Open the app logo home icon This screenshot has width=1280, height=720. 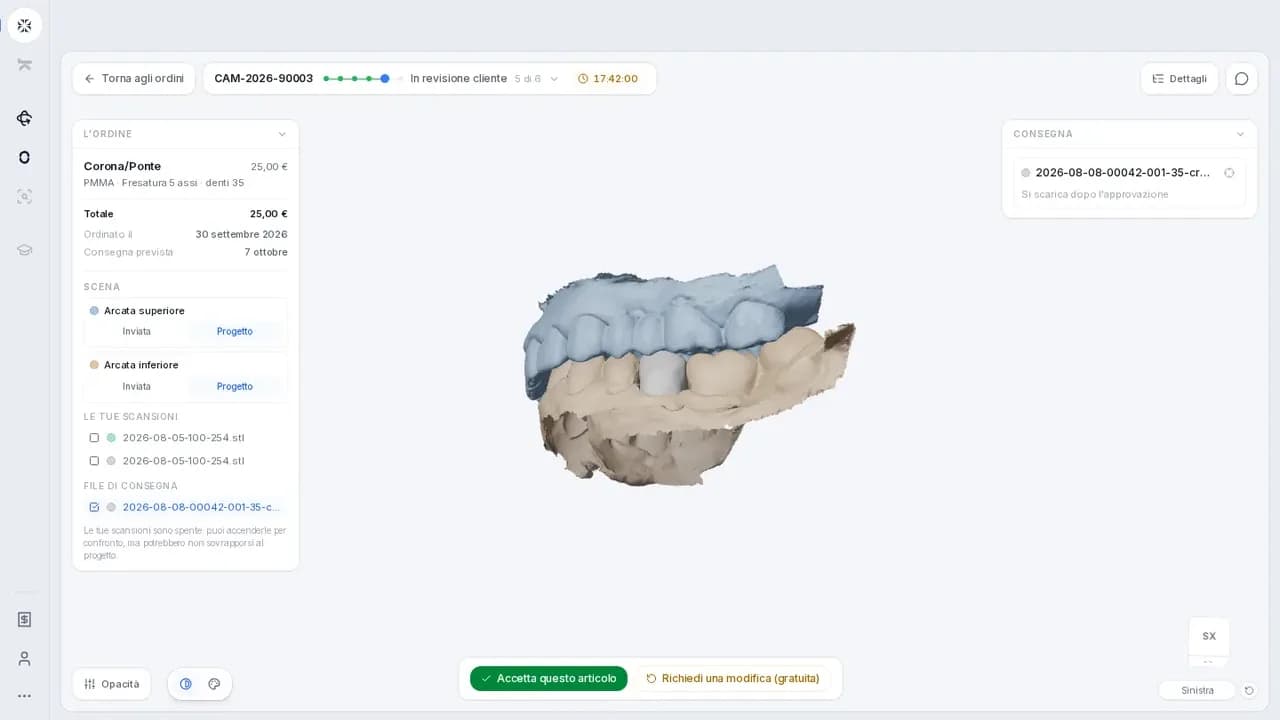(x=24, y=25)
